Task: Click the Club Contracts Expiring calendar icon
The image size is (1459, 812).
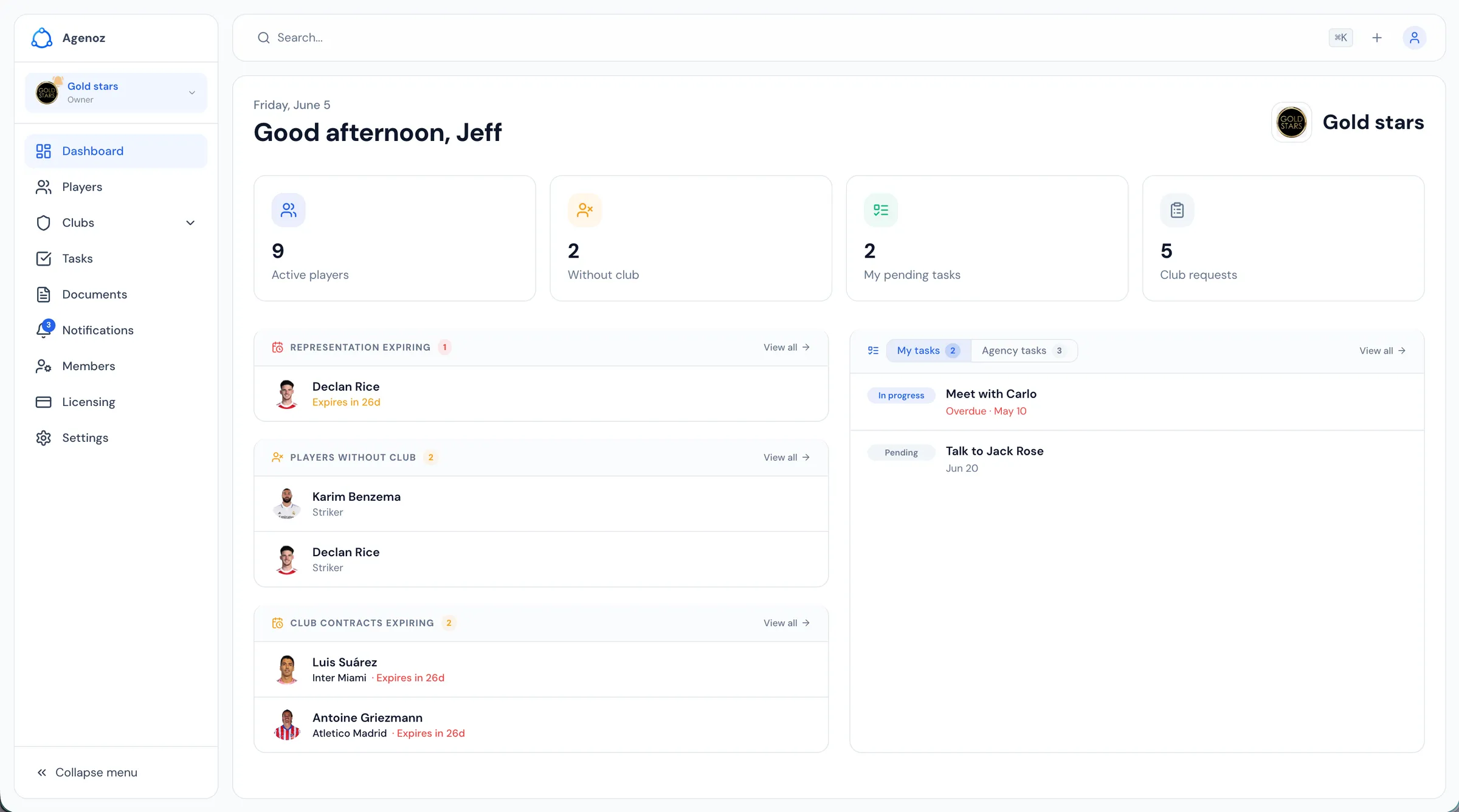Action: (x=277, y=623)
